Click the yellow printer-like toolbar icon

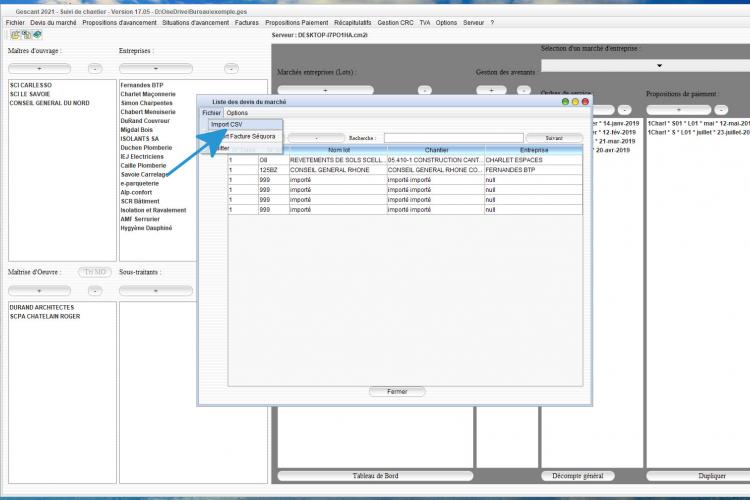pyautogui.click(x=15, y=35)
